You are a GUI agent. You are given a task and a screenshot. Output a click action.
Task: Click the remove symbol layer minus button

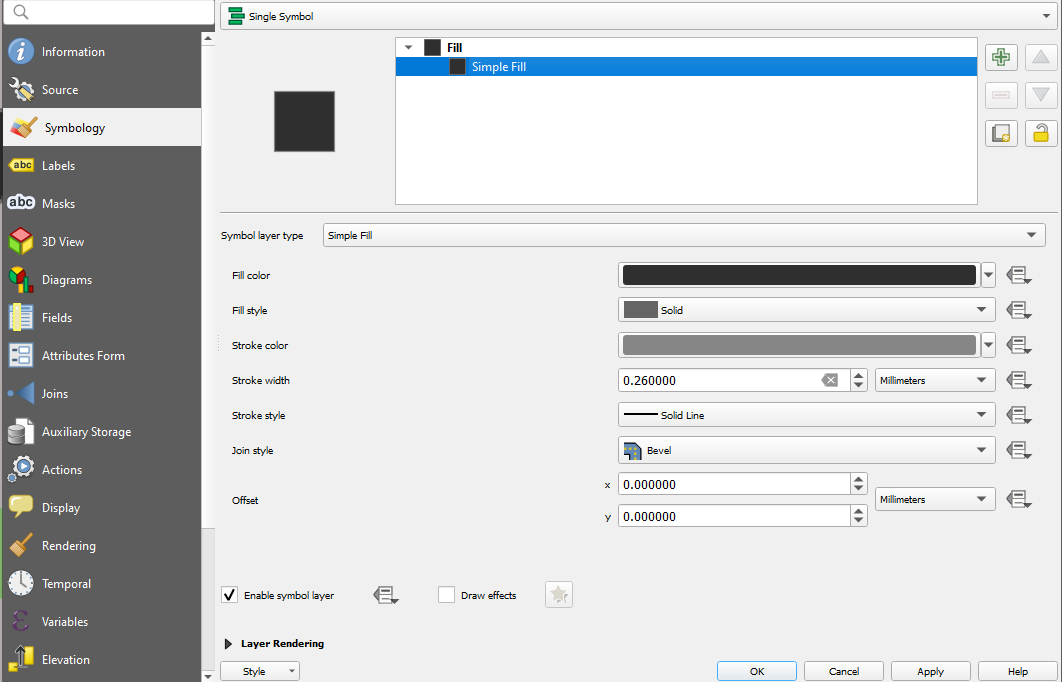pyautogui.click(x=1001, y=95)
